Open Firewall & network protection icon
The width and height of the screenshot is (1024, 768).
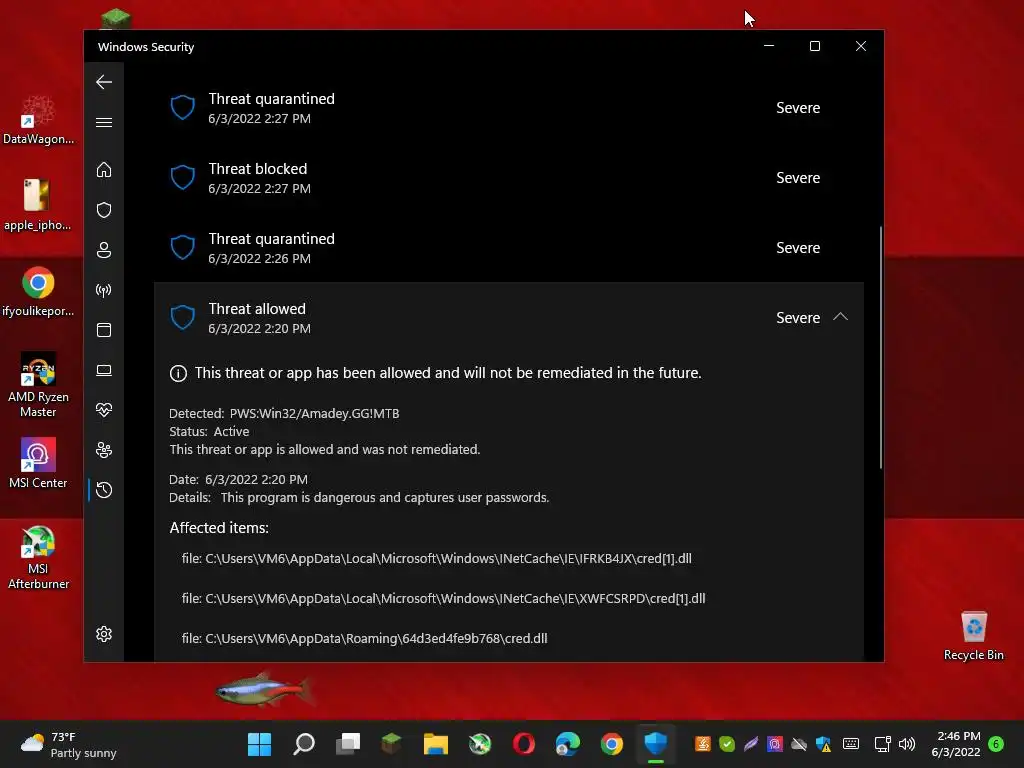[104, 290]
